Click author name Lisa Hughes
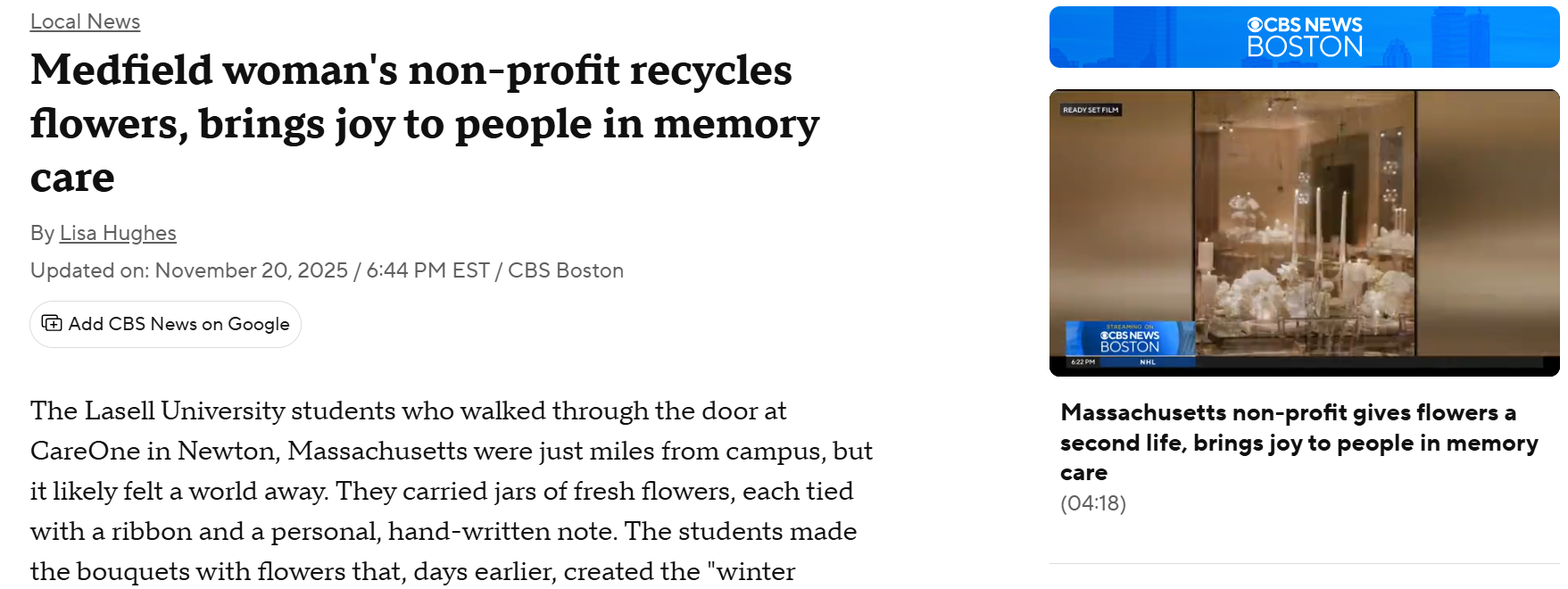The image size is (1568, 589). point(118,233)
